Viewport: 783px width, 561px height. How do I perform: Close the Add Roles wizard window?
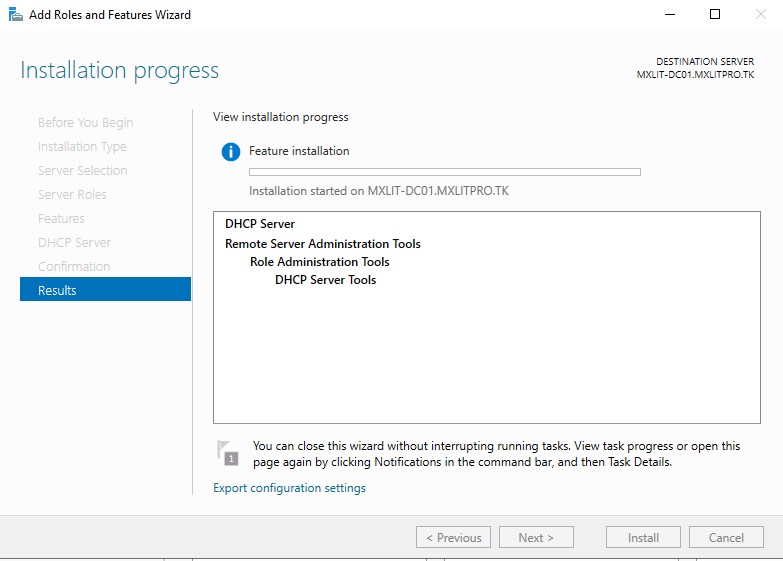pyautogui.click(x=761, y=15)
